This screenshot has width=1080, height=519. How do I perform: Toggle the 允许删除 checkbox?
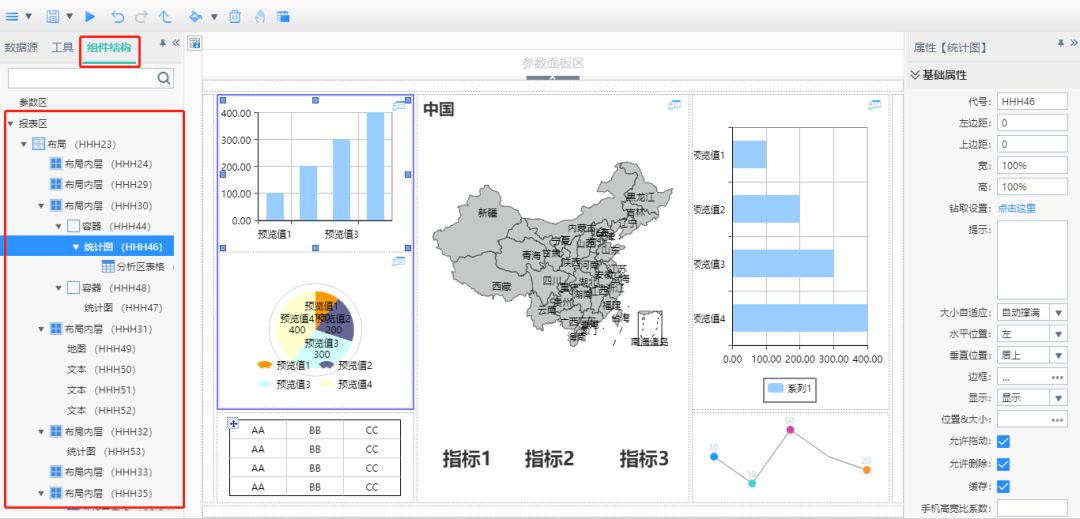coord(1004,464)
